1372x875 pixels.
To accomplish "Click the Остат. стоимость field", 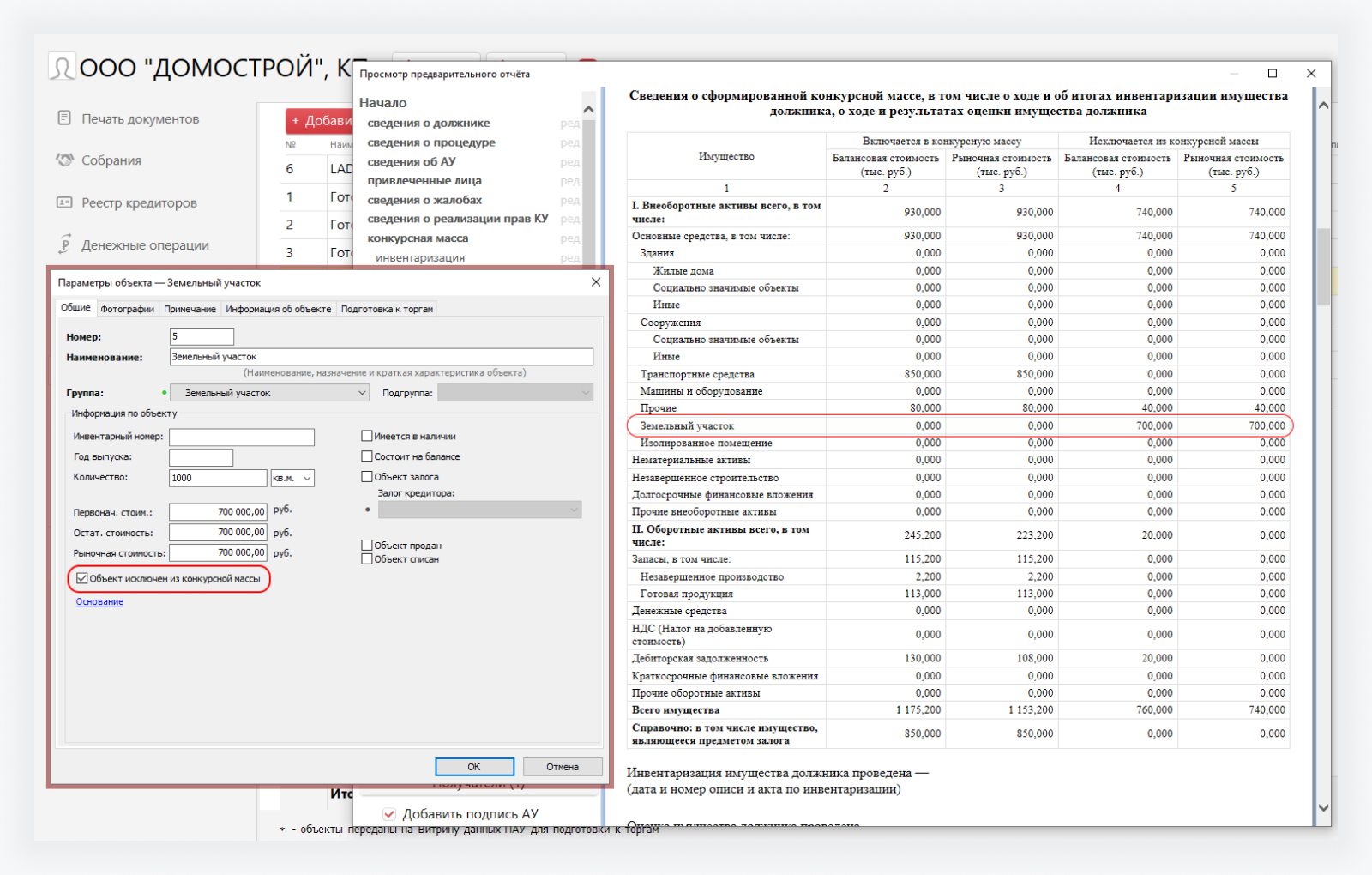I will [218, 533].
